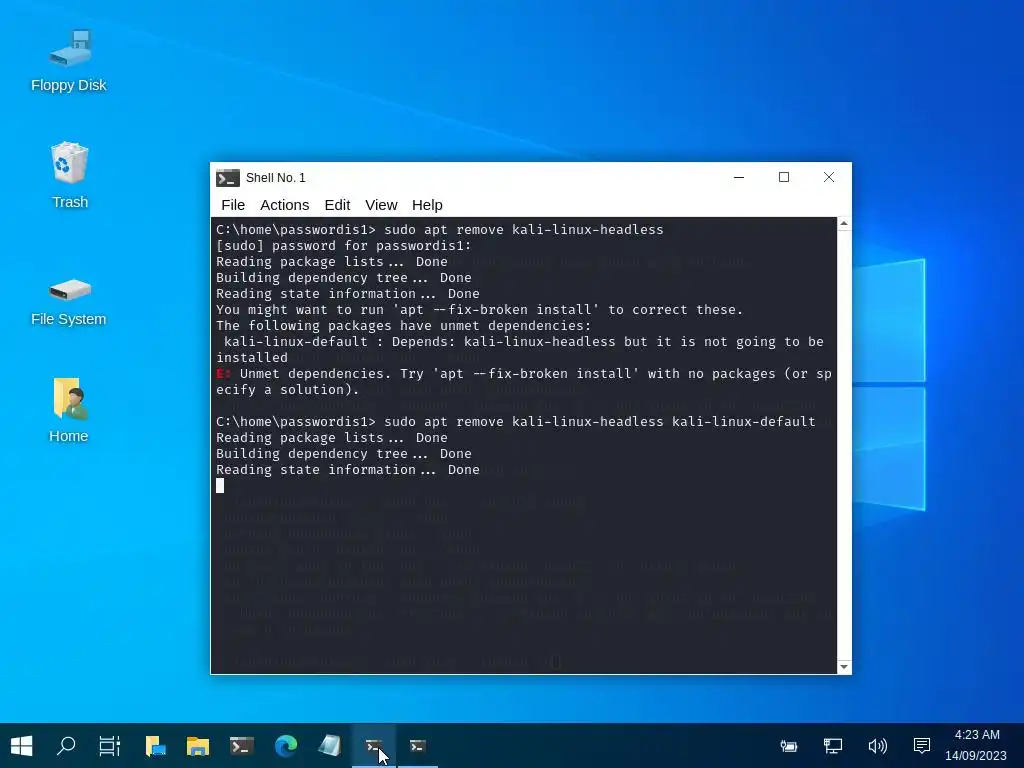
Task: Select the File System desktop icon
Action: 69,302
